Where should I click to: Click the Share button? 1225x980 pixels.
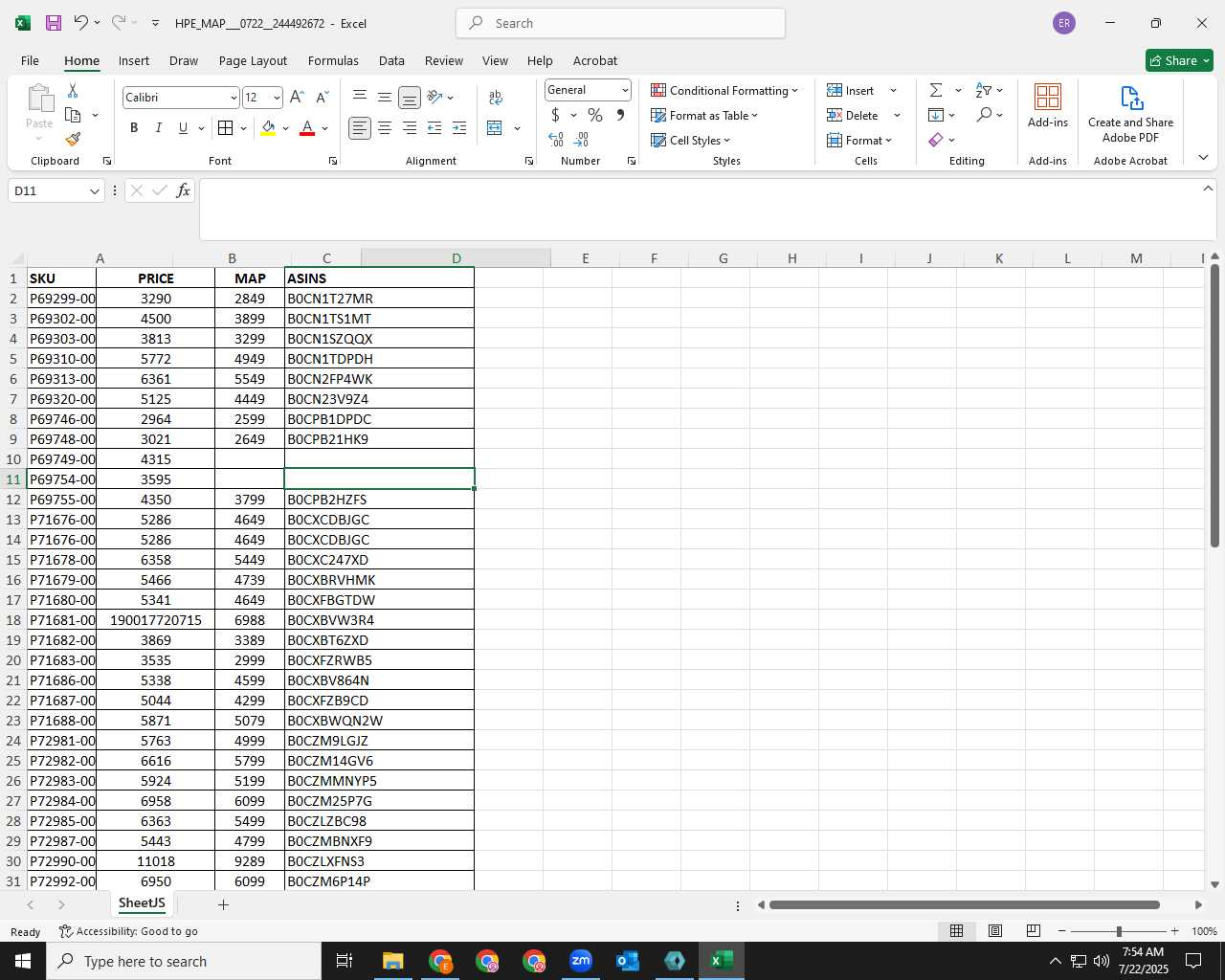pyautogui.click(x=1179, y=60)
